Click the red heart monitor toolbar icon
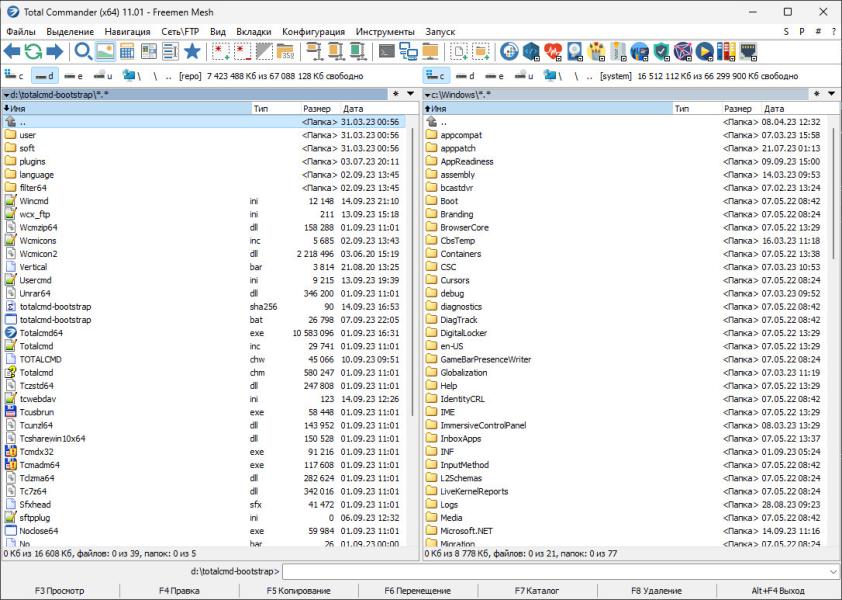The image size is (842, 600). [553, 52]
